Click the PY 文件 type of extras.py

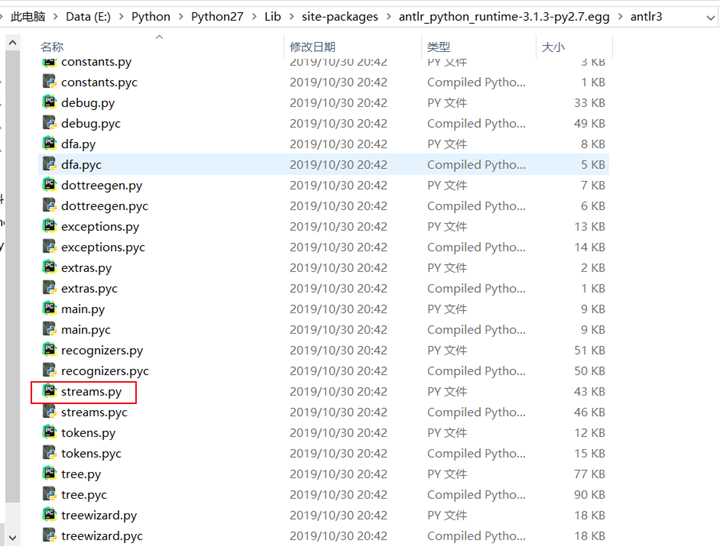pos(447,267)
